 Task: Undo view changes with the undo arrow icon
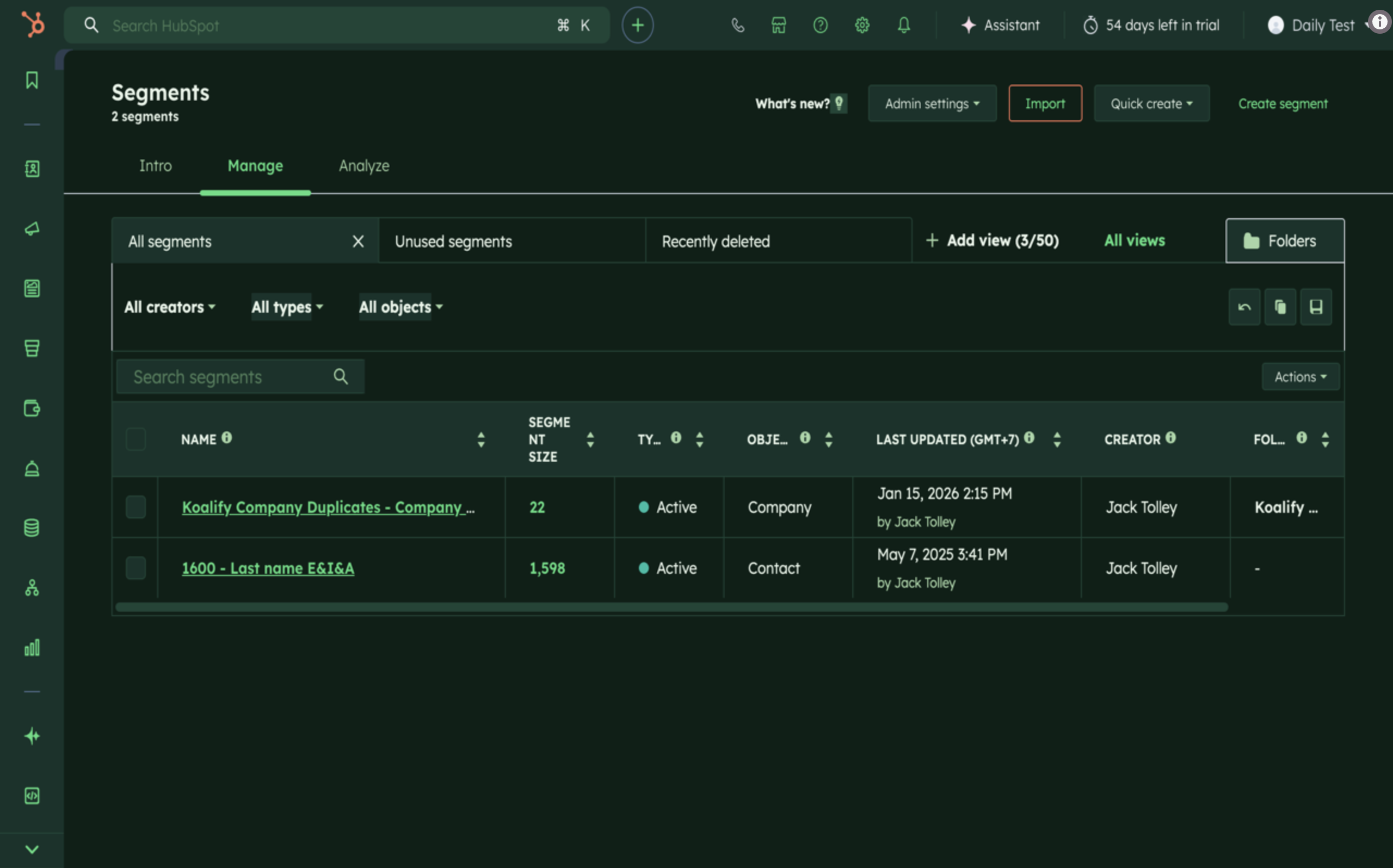(x=1244, y=307)
